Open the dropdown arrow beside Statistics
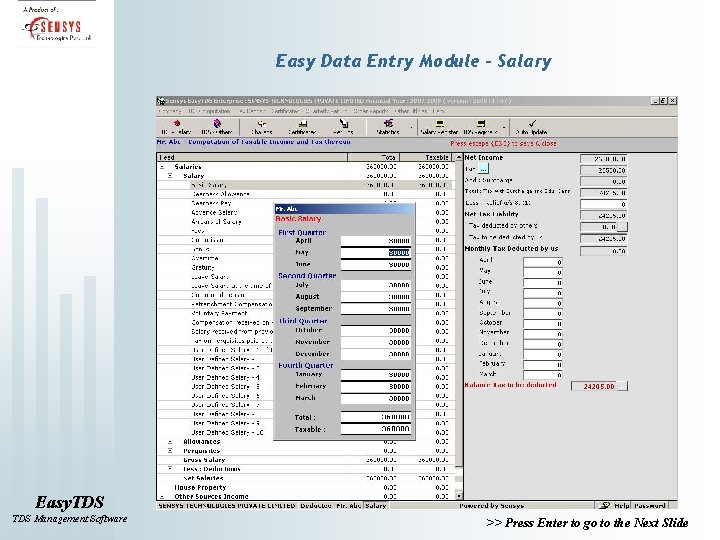Viewport: 720px width, 540px height. (411, 128)
